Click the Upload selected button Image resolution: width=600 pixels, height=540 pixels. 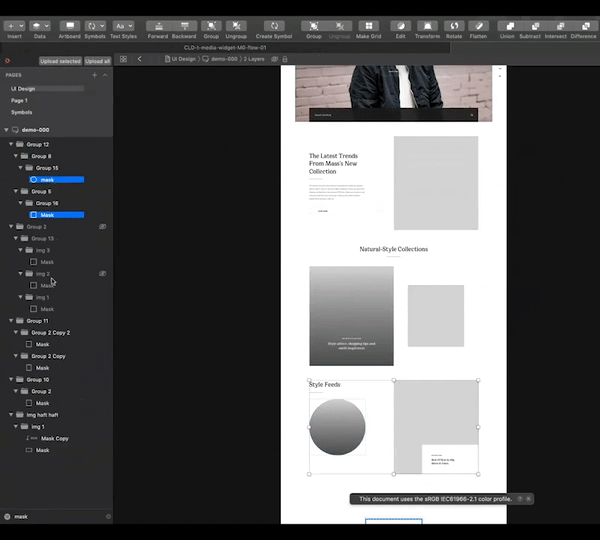(60, 61)
